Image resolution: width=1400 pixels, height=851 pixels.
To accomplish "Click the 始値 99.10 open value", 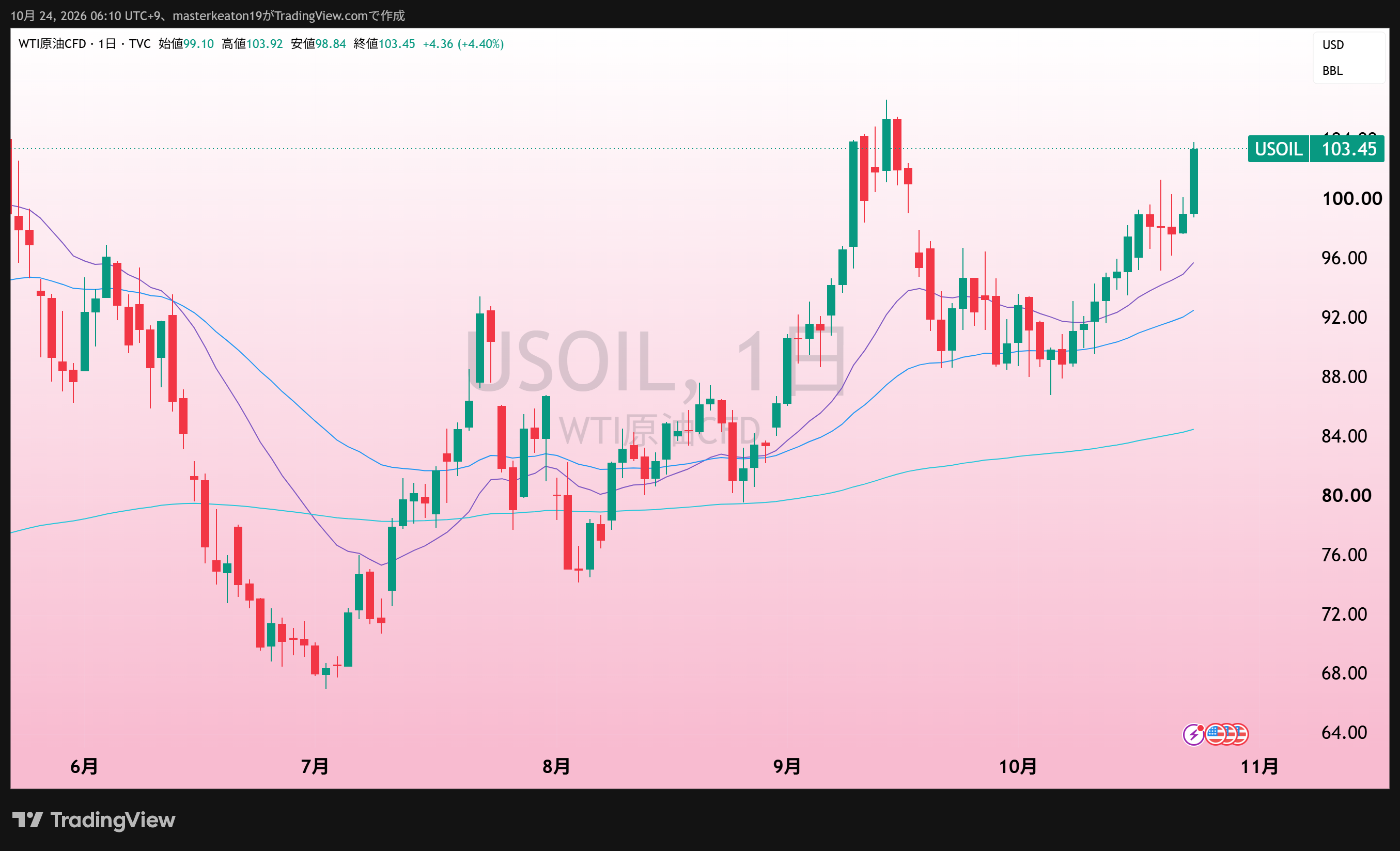I will point(186,44).
